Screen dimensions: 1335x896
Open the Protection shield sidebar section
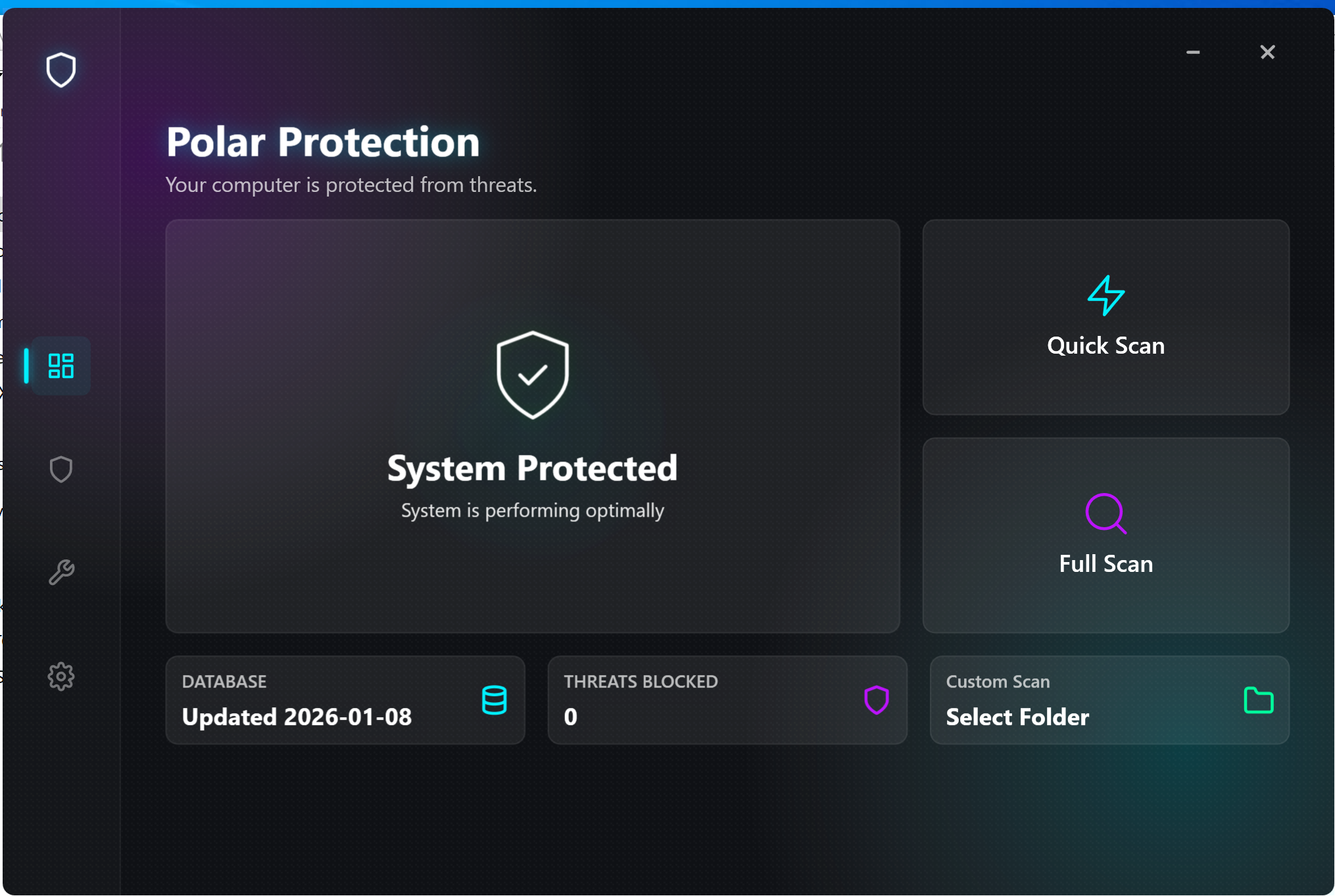click(x=61, y=469)
